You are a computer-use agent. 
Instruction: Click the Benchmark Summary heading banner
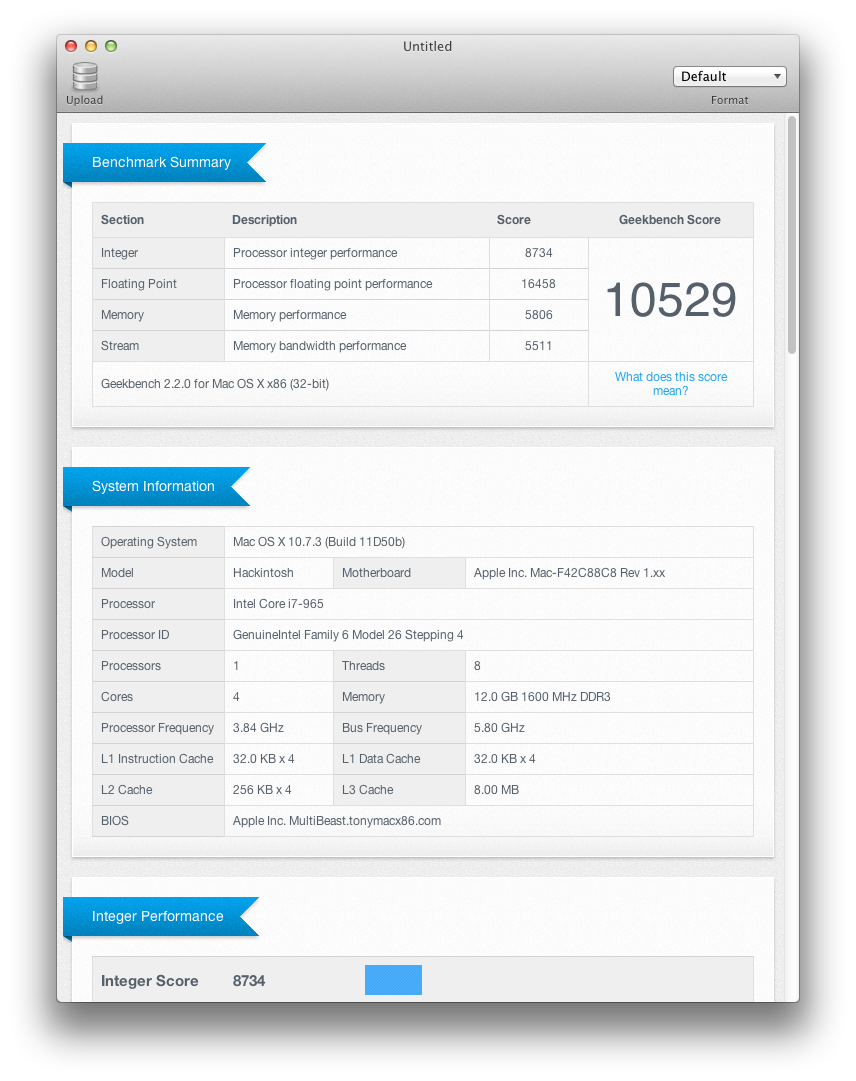[x=164, y=163]
